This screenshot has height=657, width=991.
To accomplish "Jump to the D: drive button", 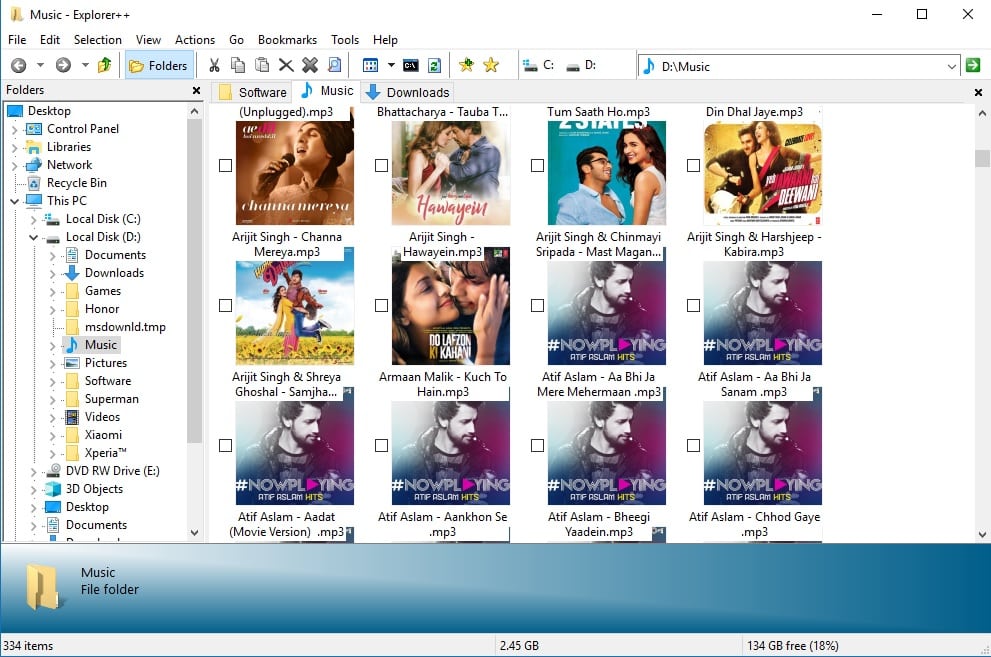I will 581,65.
